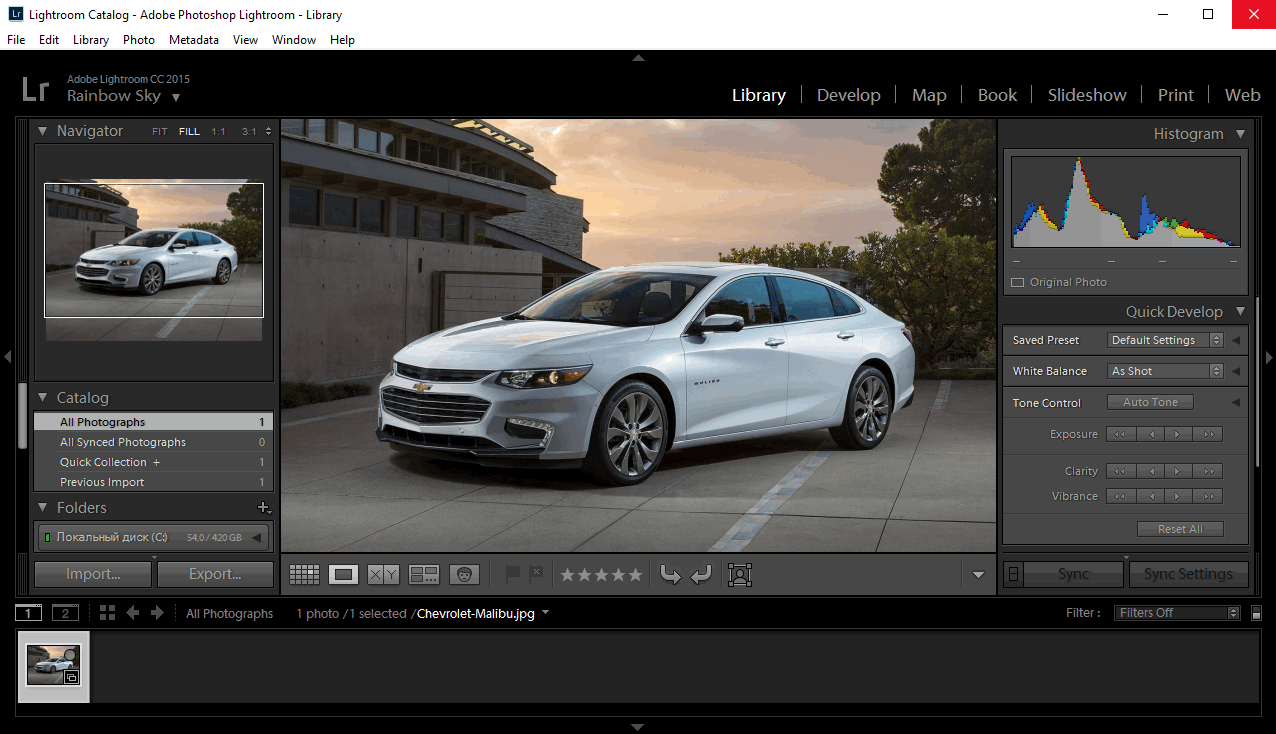Open the Metadata menu

[194, 40]
